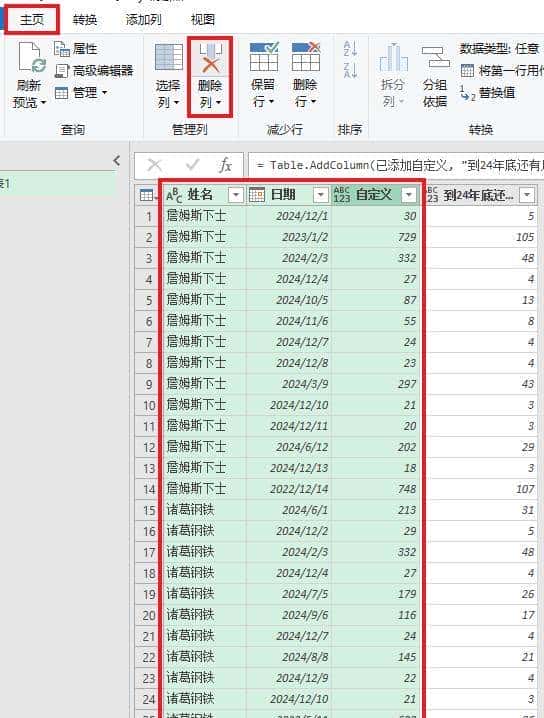Click the ABC type icon of 姓名 column

pyautogui.click(x=174, y=196)
